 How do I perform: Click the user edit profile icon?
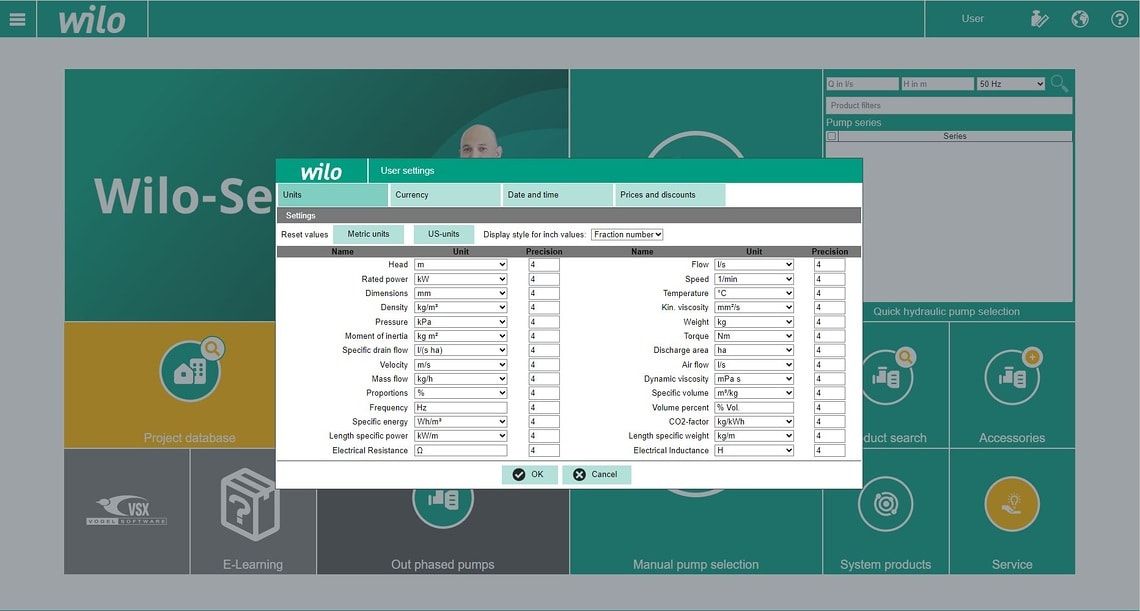[1040, 19]
